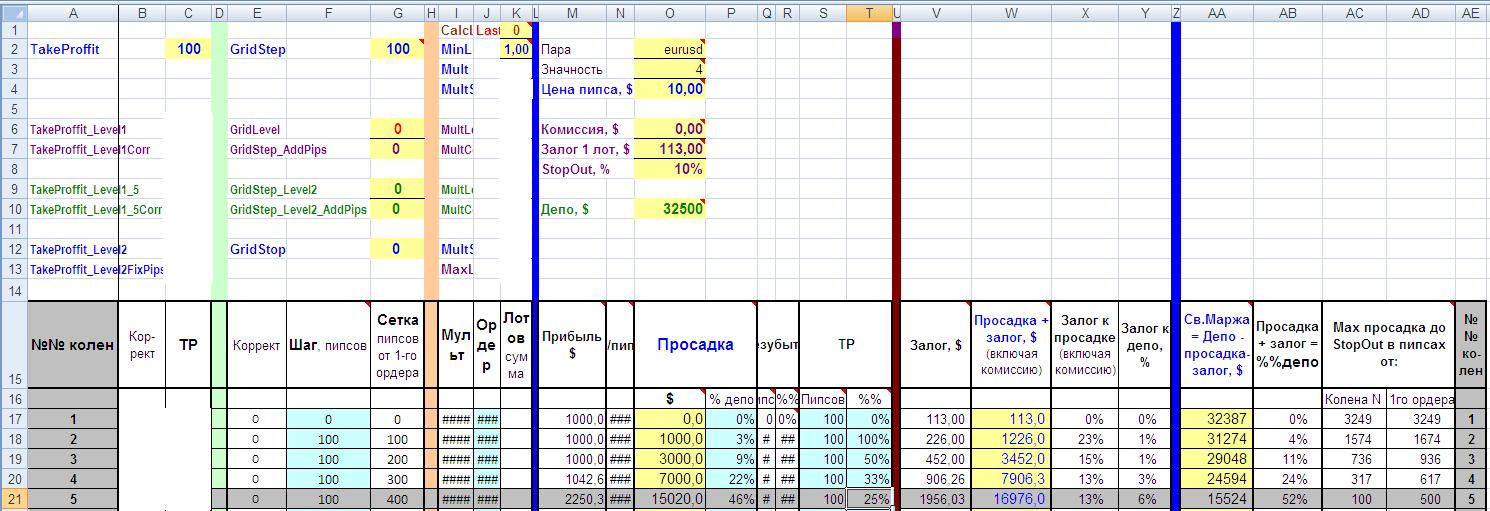Select column header AE

click(1471, 12)
